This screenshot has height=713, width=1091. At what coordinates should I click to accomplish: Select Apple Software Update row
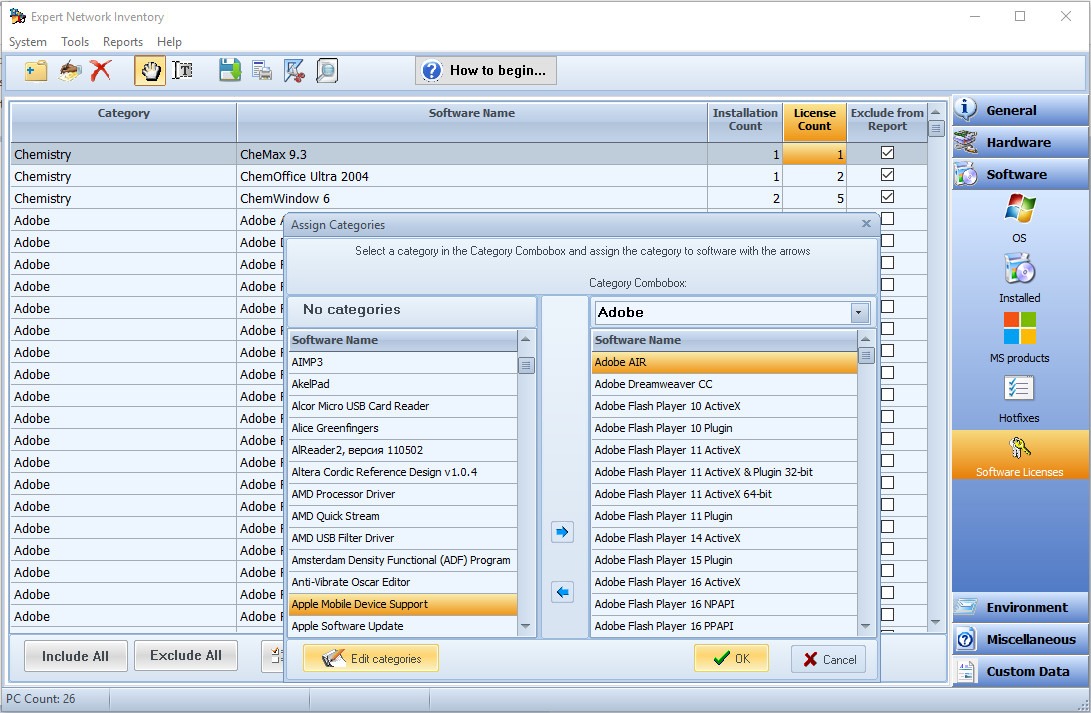(x=403, y=626)
